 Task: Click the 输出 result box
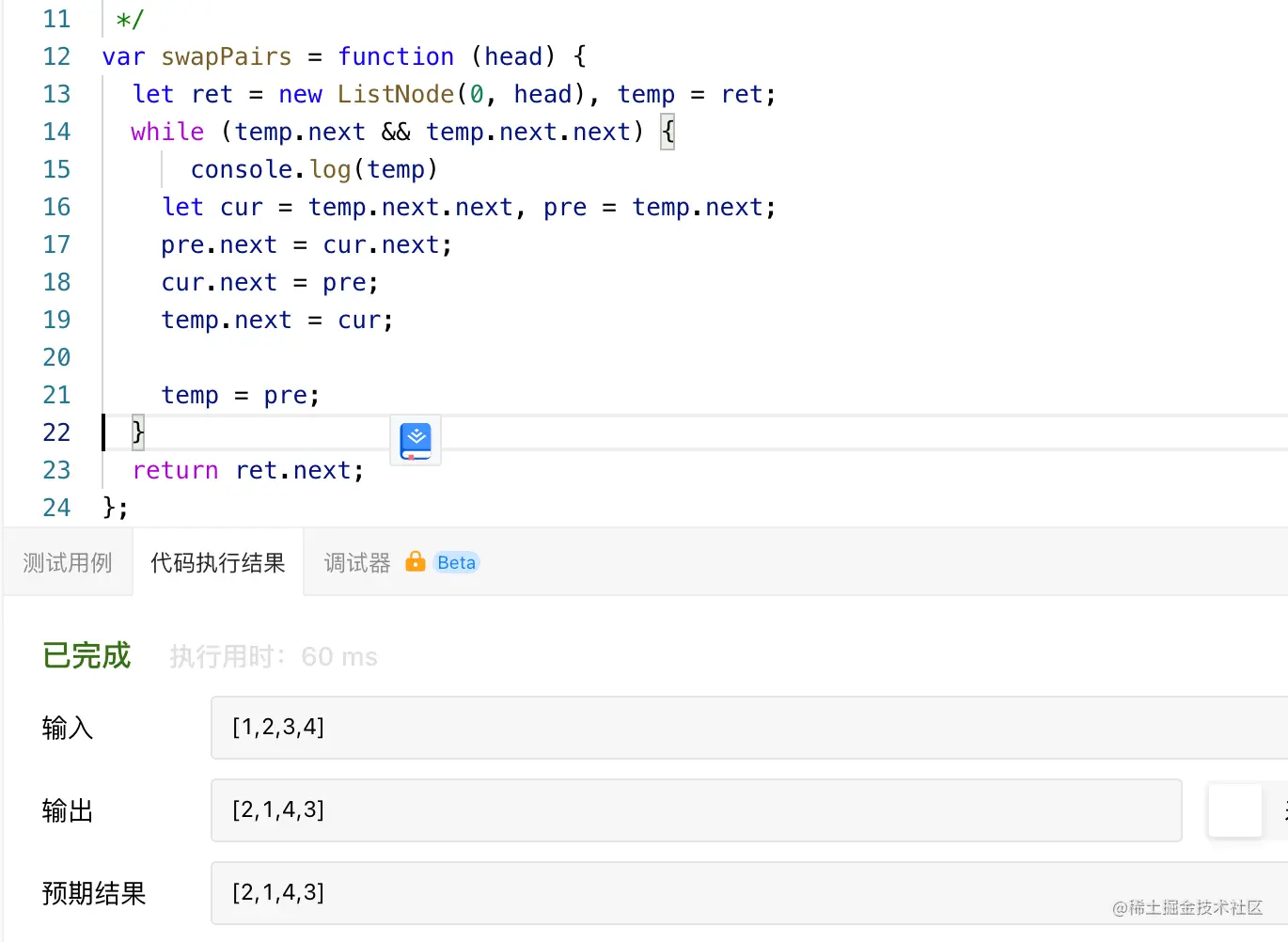(696, 810)
